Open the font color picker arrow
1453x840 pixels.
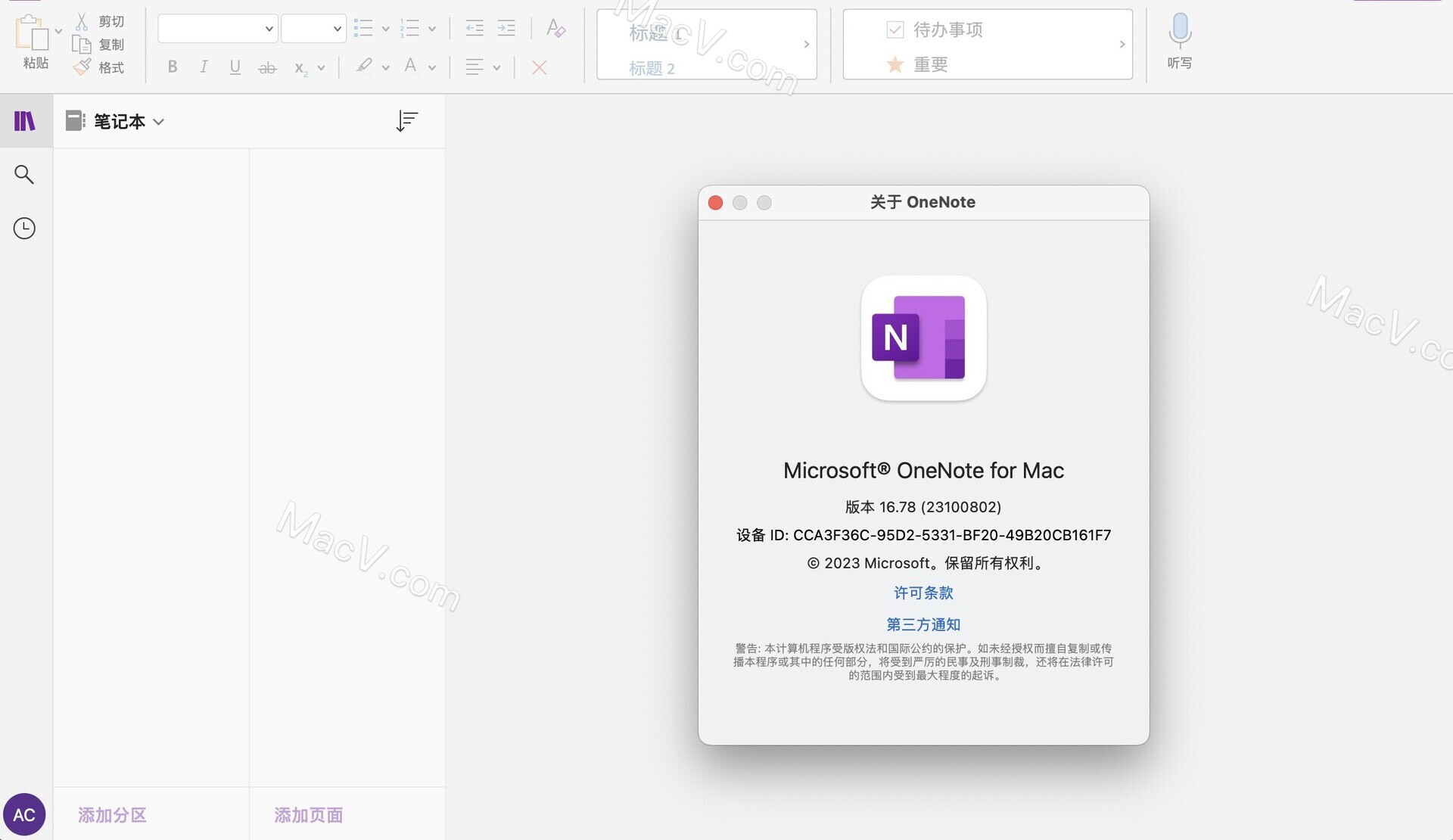[432, 68]
